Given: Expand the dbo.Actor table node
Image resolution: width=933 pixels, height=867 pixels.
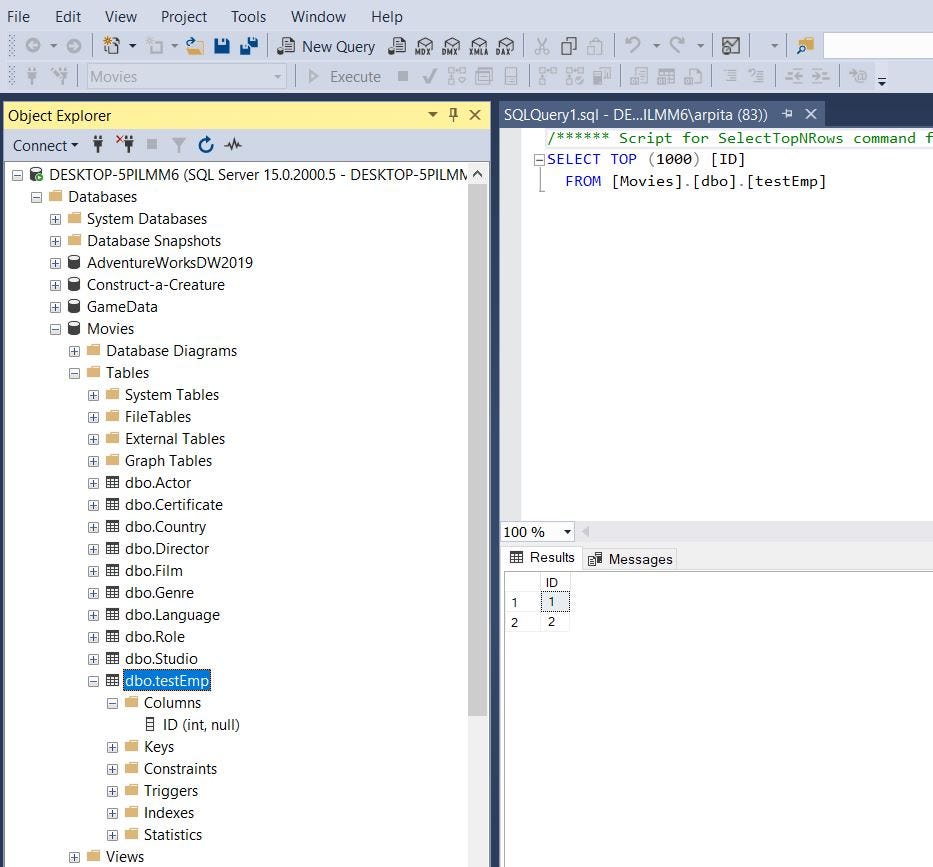Looking at the screenshot, I should [93, 482].
